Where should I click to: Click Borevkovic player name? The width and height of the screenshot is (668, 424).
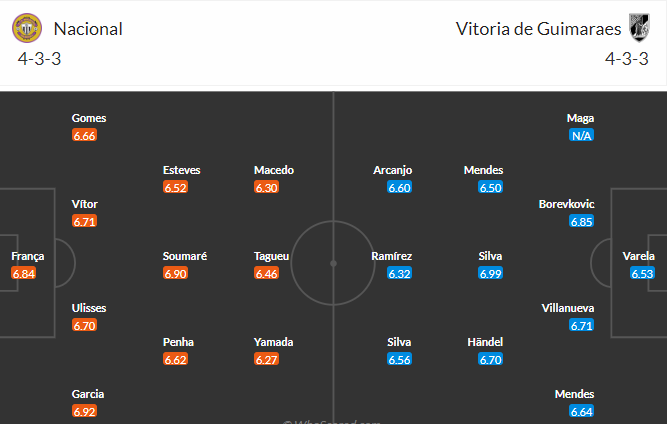coord(566,204)
